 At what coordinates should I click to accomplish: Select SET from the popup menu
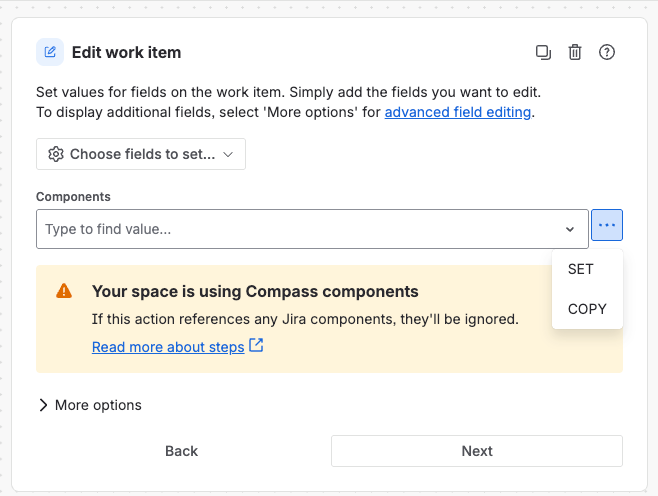581,269
